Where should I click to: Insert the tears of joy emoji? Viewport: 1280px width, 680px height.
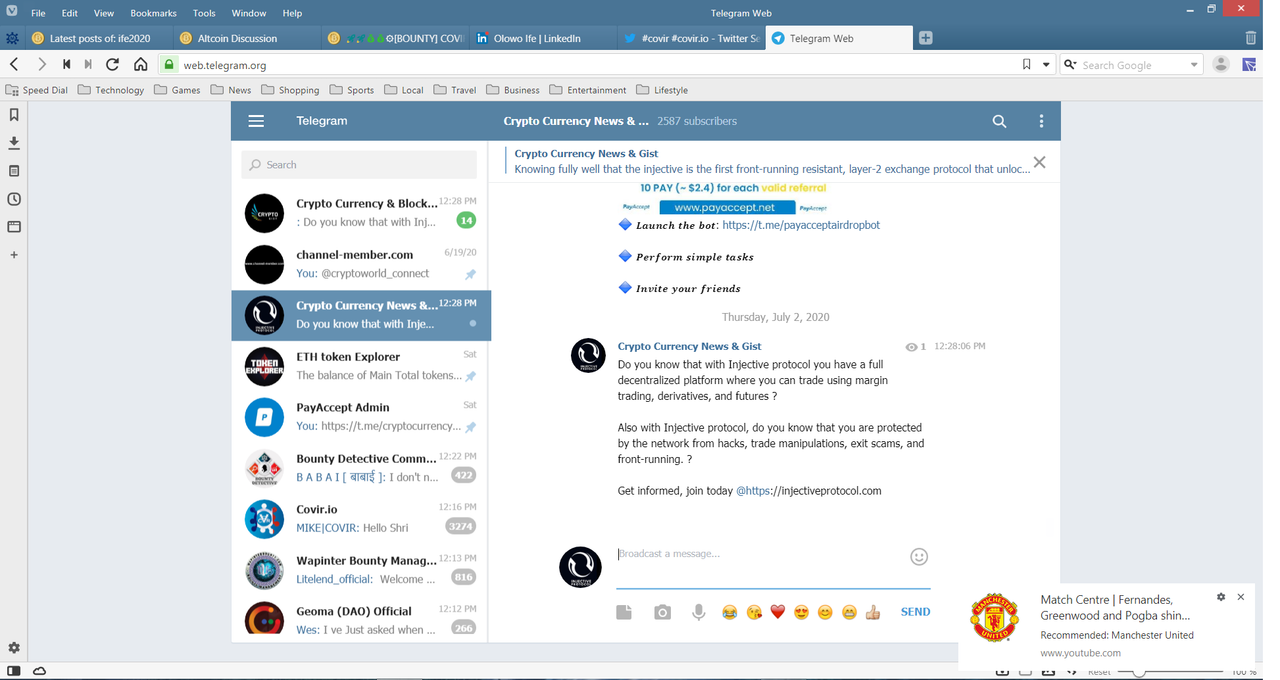(x=730, y=612)
